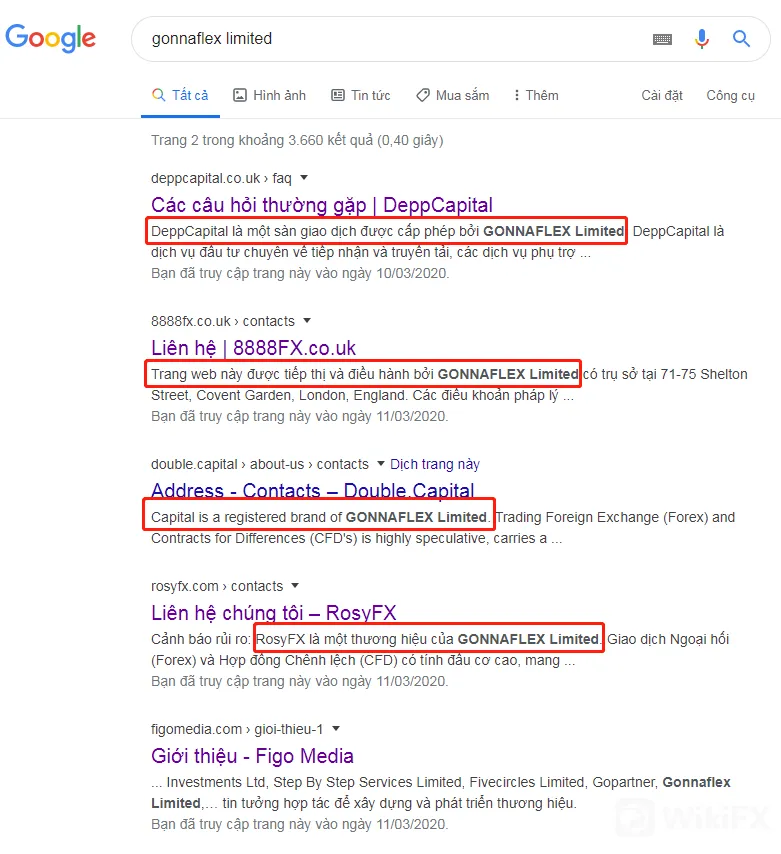Switch to the Hình ảnh tab
Image resolution: width=781 pixels, height=854 pixels.
(270, 95)
